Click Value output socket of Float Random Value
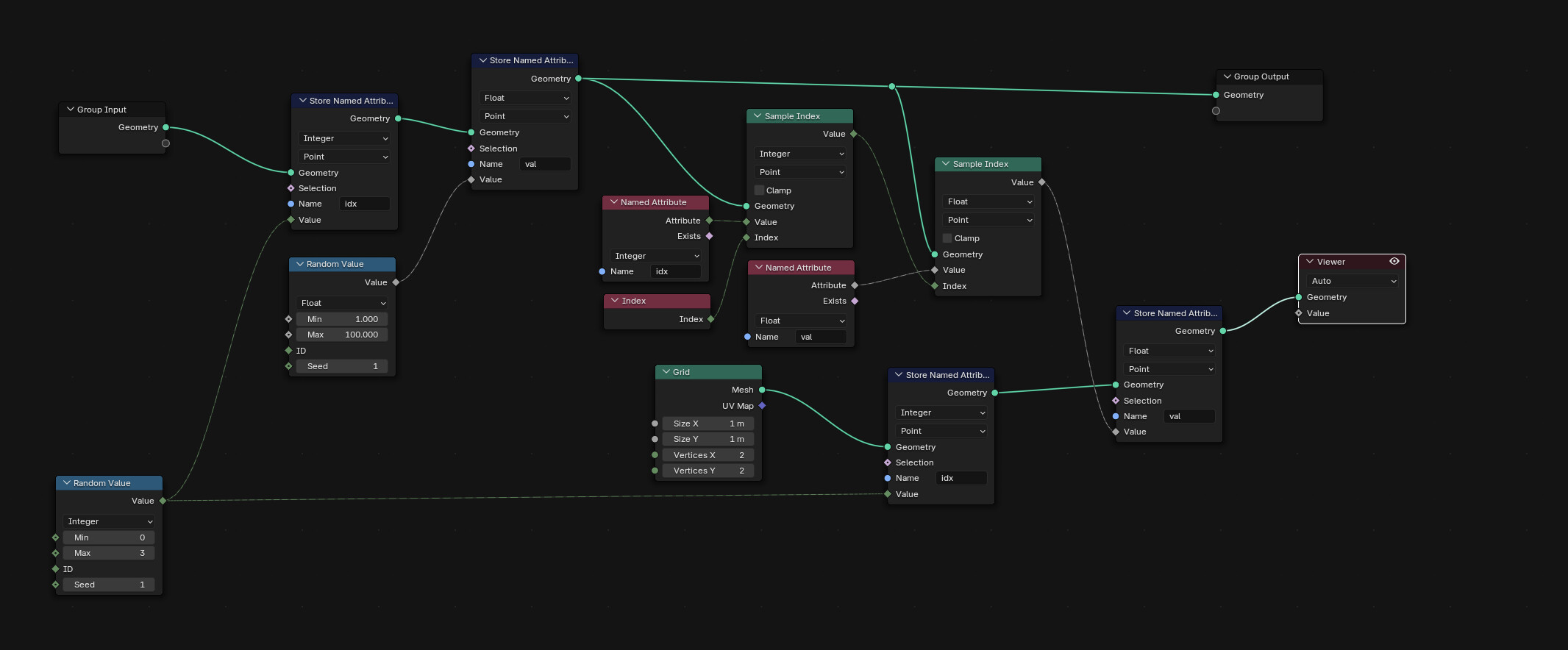1568x650 pixels. (x=396, y=282)
